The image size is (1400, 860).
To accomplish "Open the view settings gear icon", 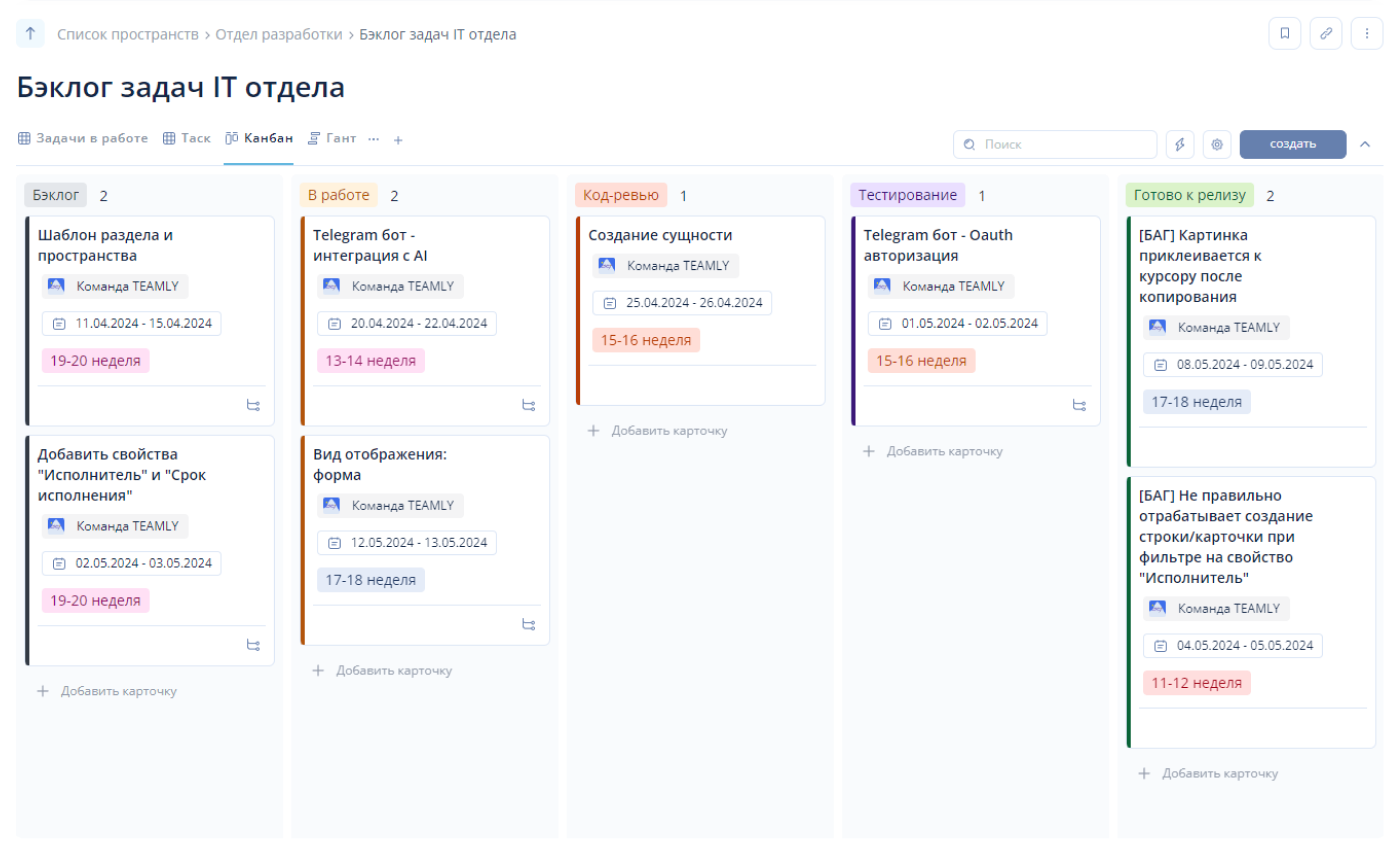I will (x=1218, y=144).
